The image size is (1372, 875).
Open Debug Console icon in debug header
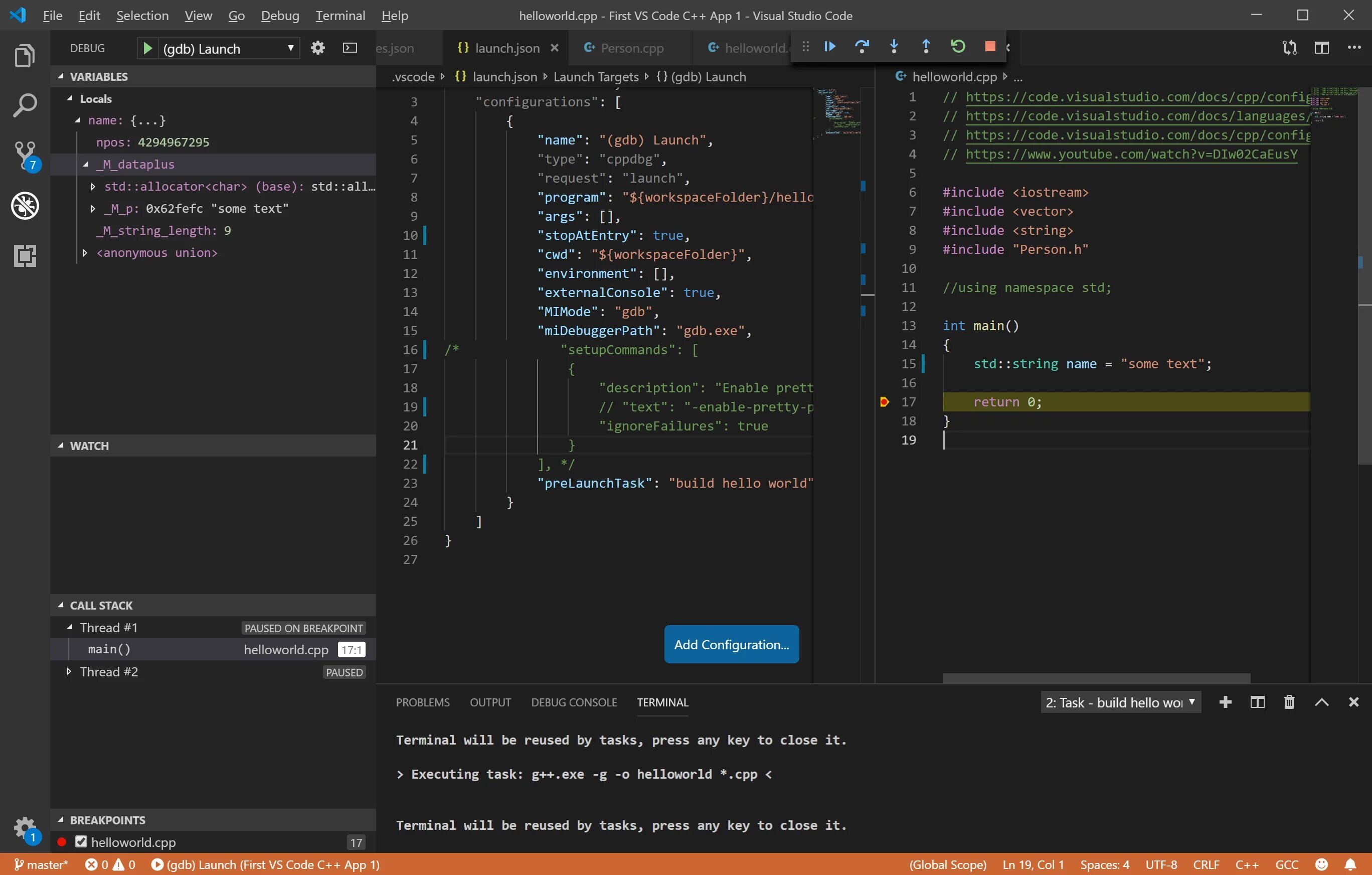click(x=350, y=48)
